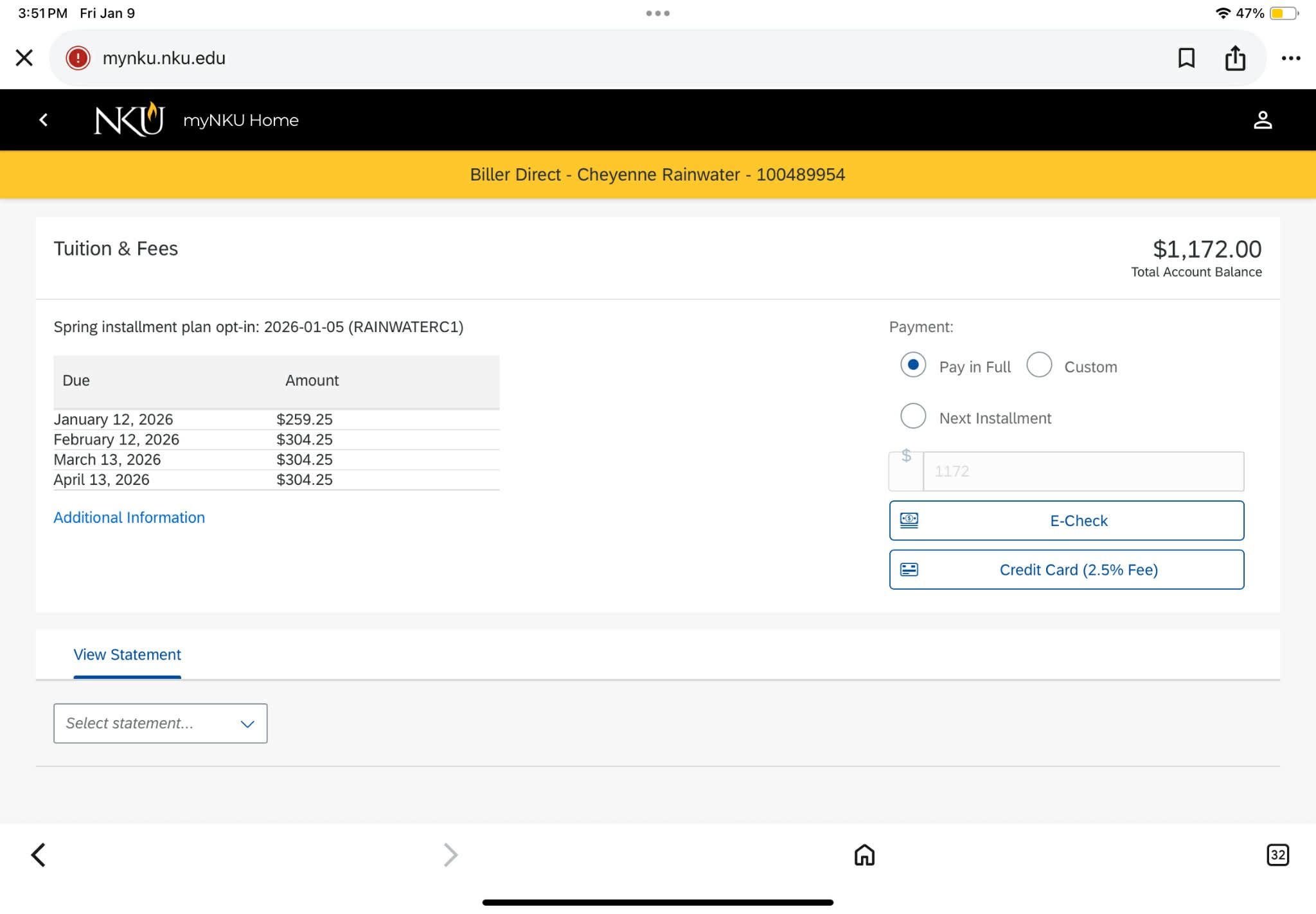Open the Additional Information link
Screen dimensions: 1316x914
pos(129,517)
